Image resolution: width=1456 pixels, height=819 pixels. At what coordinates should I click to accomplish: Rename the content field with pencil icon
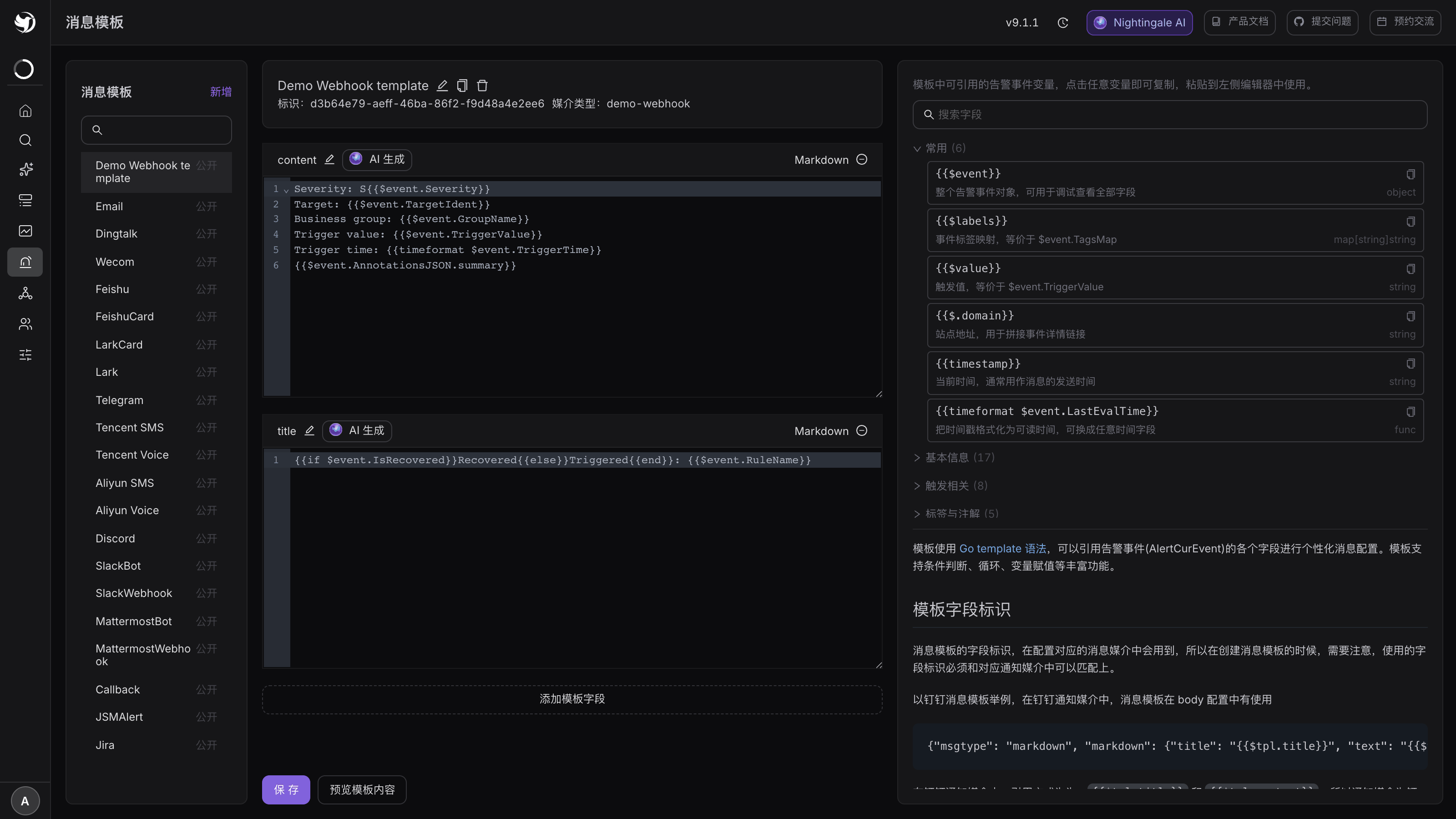(329, 160)
